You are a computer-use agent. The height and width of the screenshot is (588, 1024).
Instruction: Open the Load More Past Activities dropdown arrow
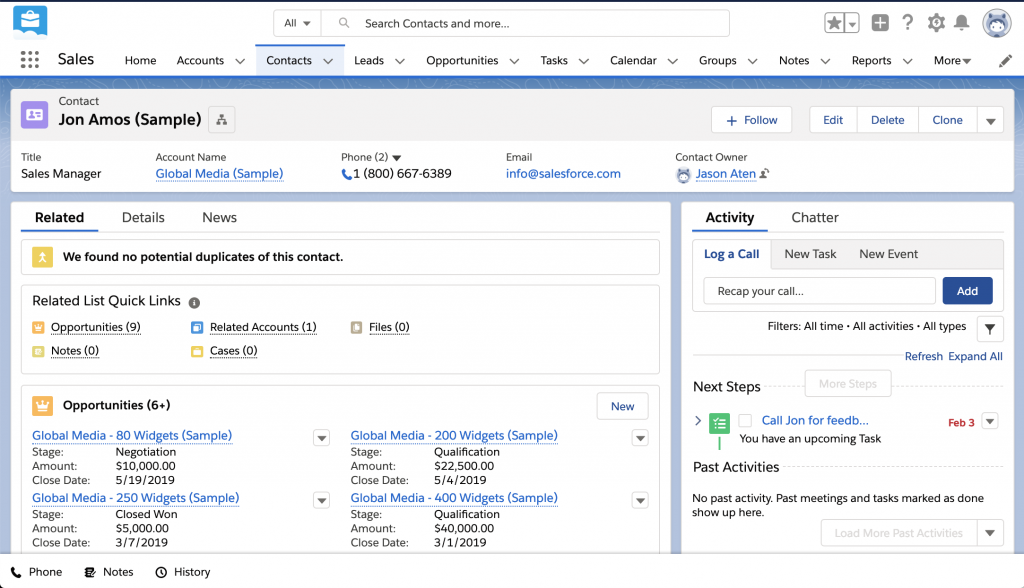click(x=990, y=533)
